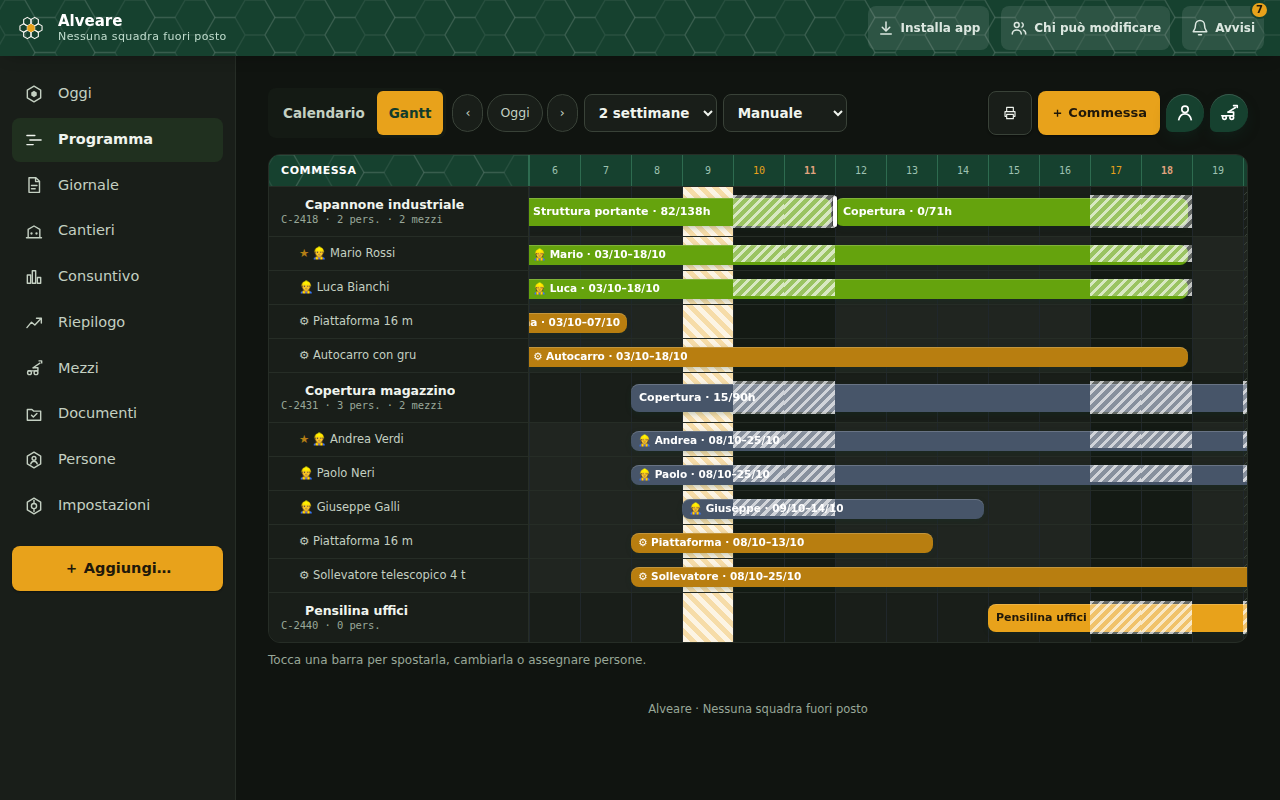The image size is (1280, 800).
Task: Click the Impostazioni sidebar icon
Action: pyautogui.click(x=34, y=506)
